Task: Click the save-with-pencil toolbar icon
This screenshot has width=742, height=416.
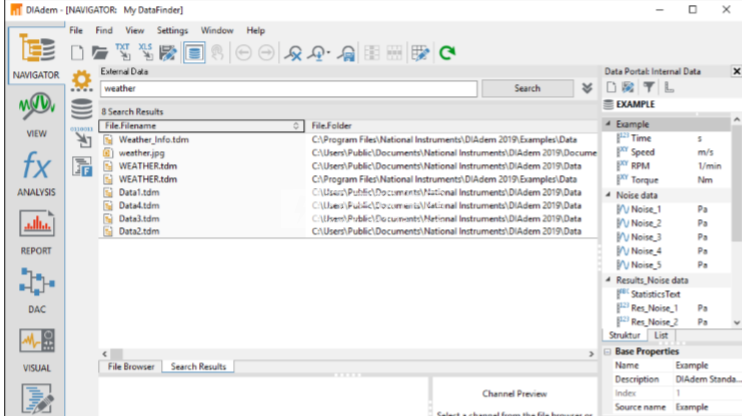Action: click(168, 53)
